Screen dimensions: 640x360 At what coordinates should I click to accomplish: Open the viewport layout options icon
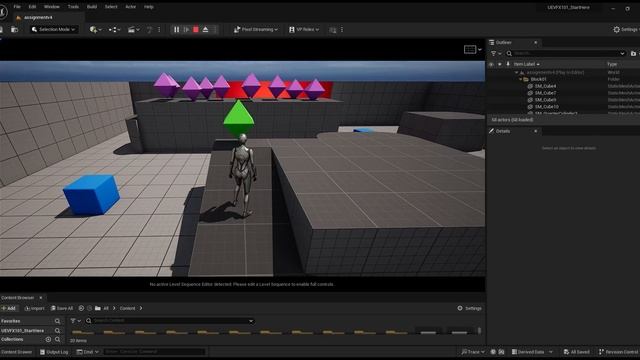pos(473,49)
